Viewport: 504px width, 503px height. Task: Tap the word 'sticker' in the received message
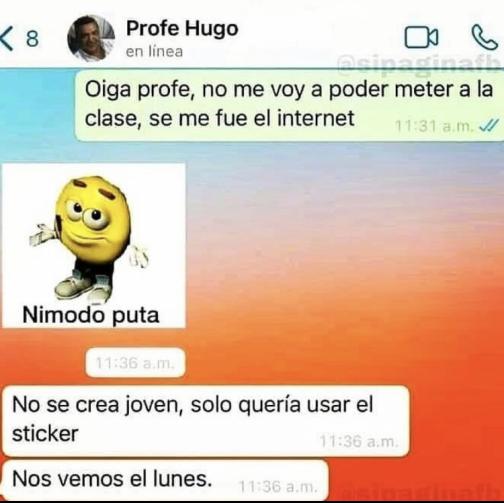[x=45, y=434]
